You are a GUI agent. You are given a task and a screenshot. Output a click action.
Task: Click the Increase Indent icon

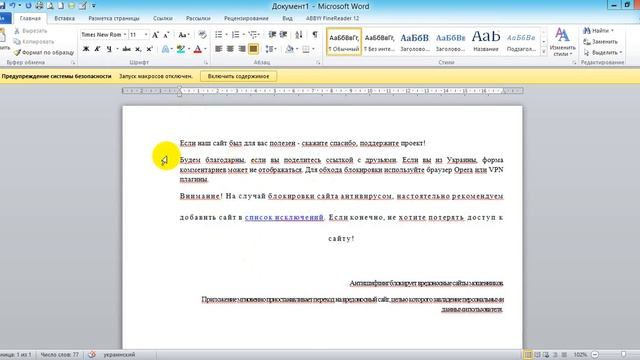[x=283, y=35]
